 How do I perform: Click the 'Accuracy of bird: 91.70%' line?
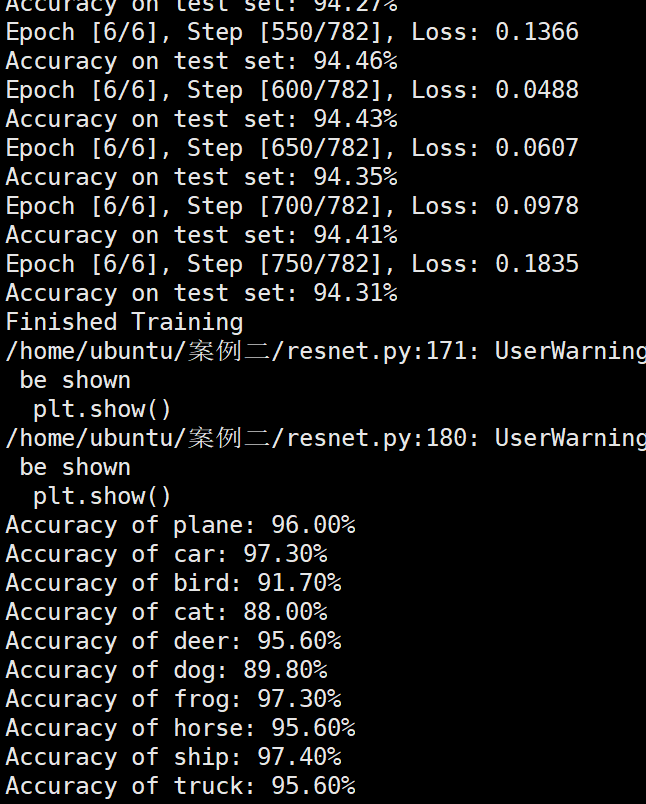pos(174,584)
